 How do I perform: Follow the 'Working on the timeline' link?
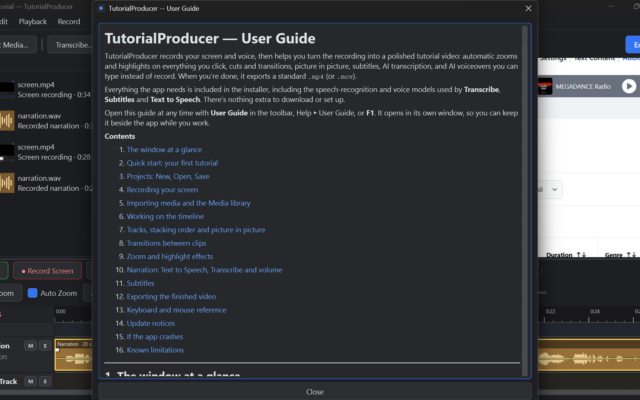point(165,216)
